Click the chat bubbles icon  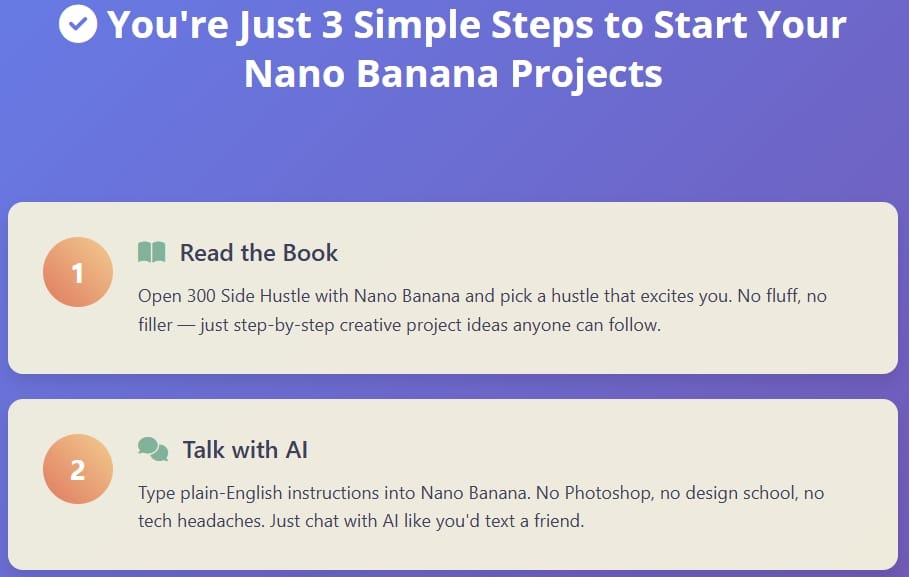[x=153, y=449]
